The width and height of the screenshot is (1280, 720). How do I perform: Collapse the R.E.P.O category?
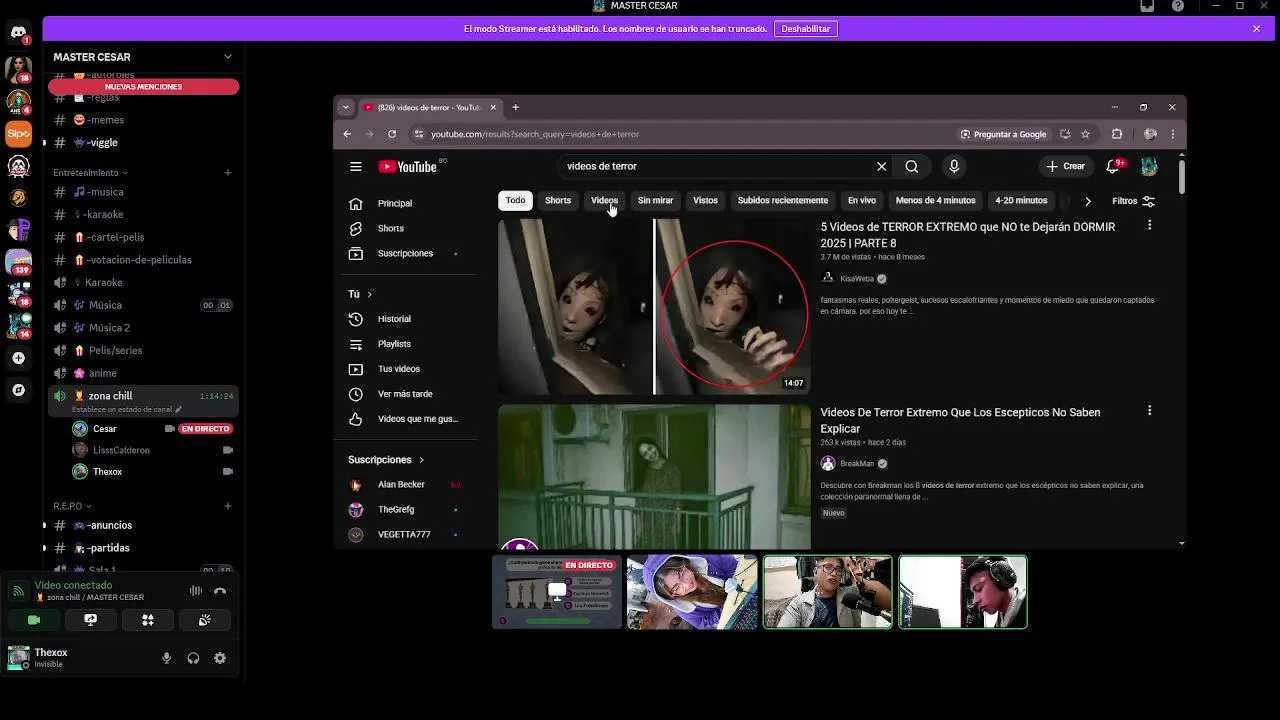click(72, 506)
